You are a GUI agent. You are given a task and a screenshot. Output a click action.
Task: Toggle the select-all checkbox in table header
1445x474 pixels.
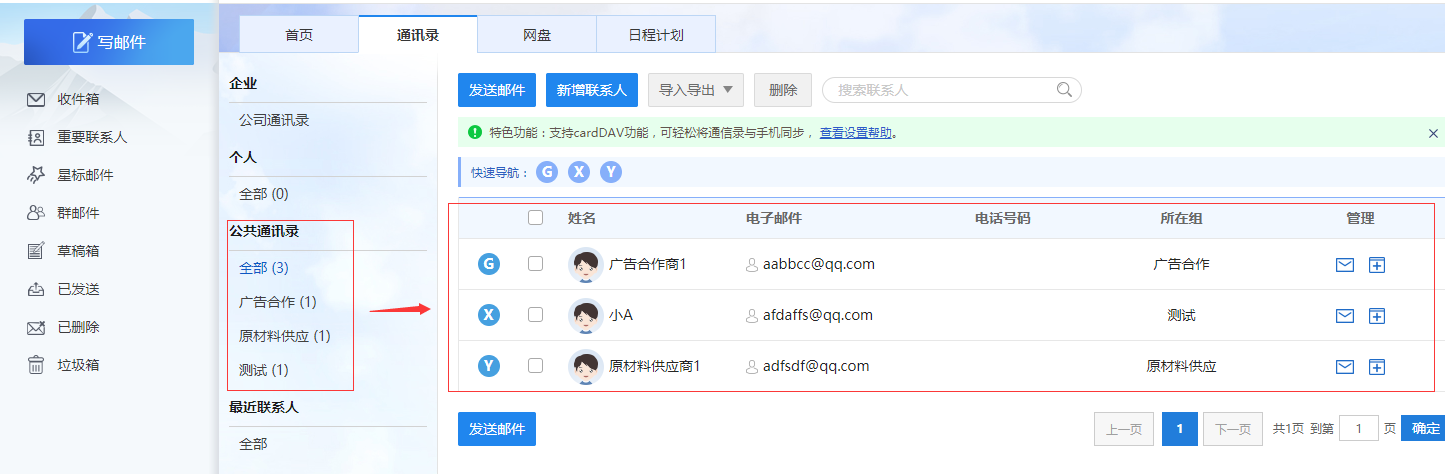point(535,218)
